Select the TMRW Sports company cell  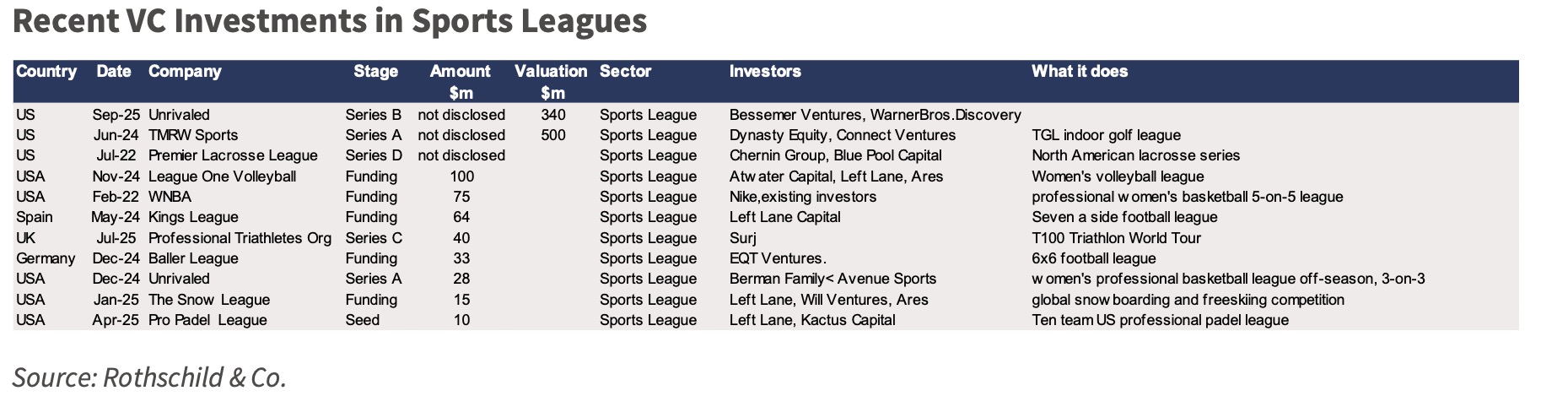pos(193,135)
